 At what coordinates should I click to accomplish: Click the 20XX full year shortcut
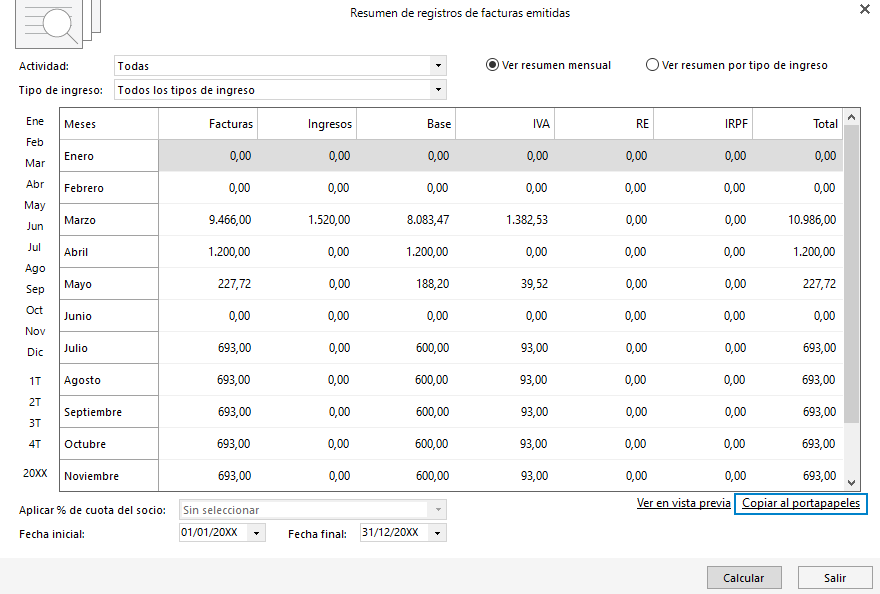point(35,472)
